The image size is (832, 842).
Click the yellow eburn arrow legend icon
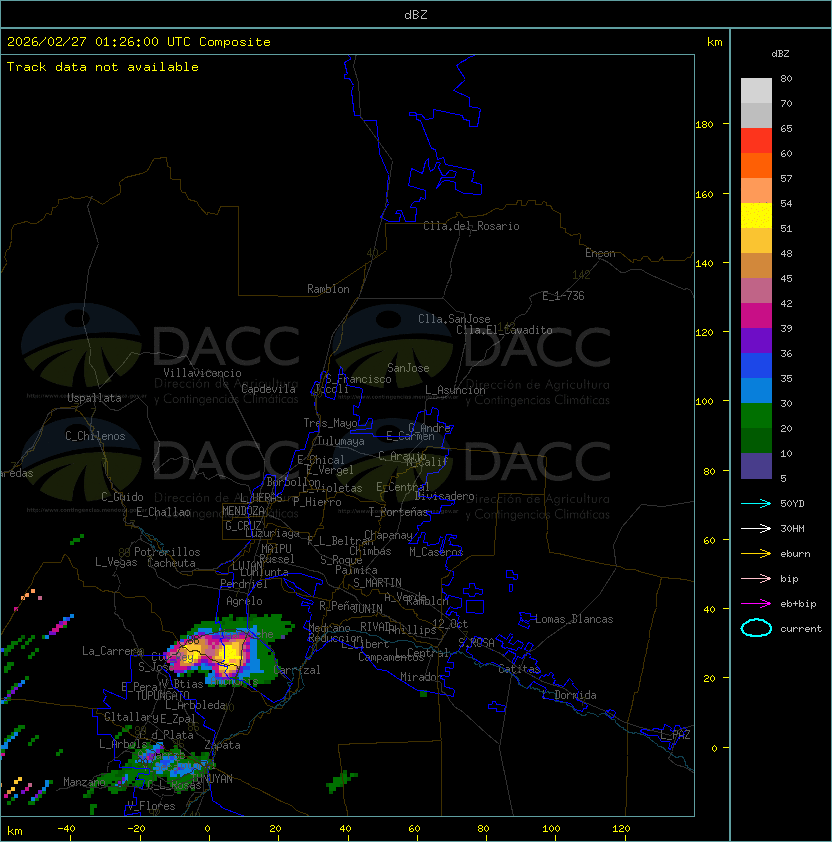756,553
